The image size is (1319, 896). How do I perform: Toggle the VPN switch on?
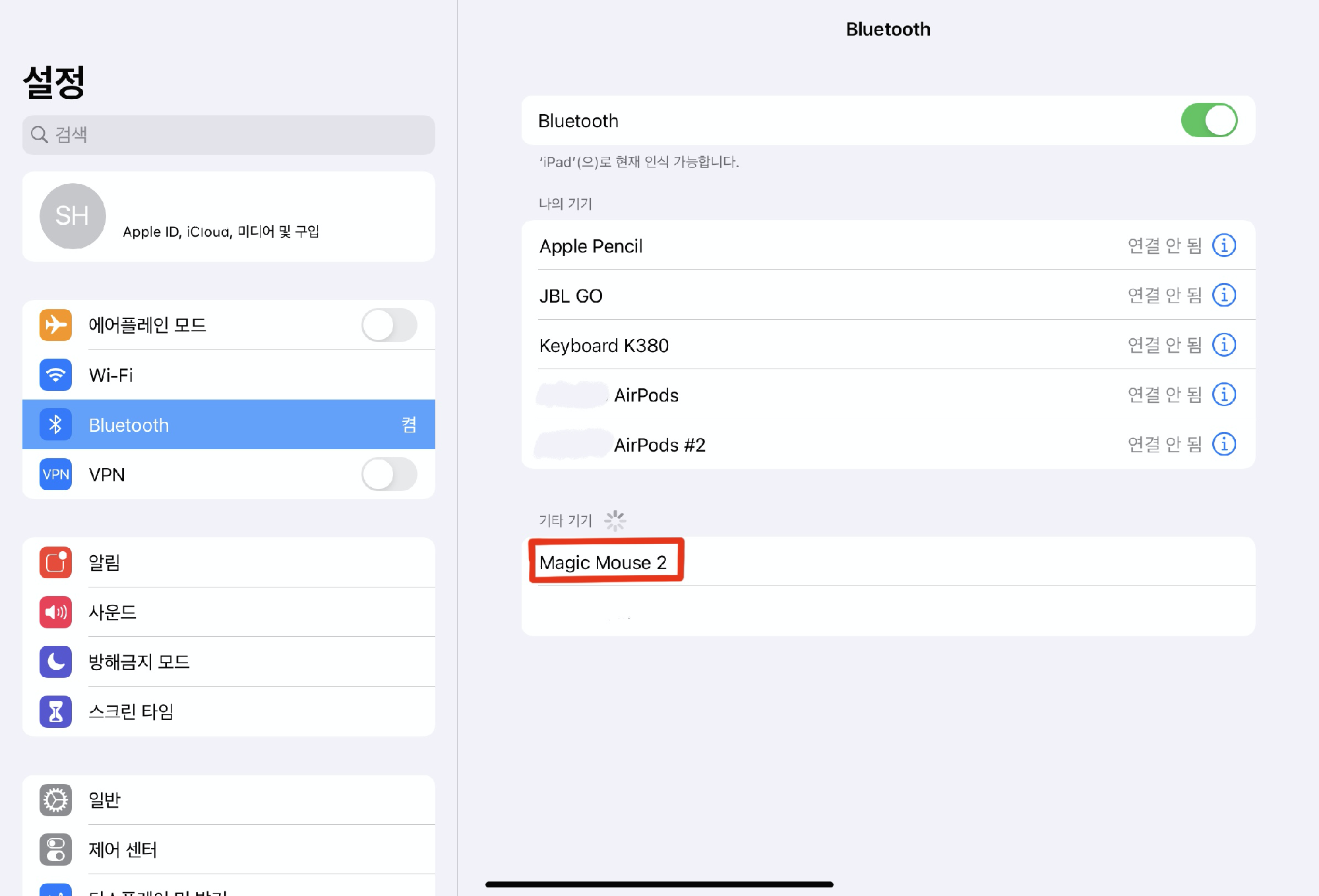(x=388, y=474)
